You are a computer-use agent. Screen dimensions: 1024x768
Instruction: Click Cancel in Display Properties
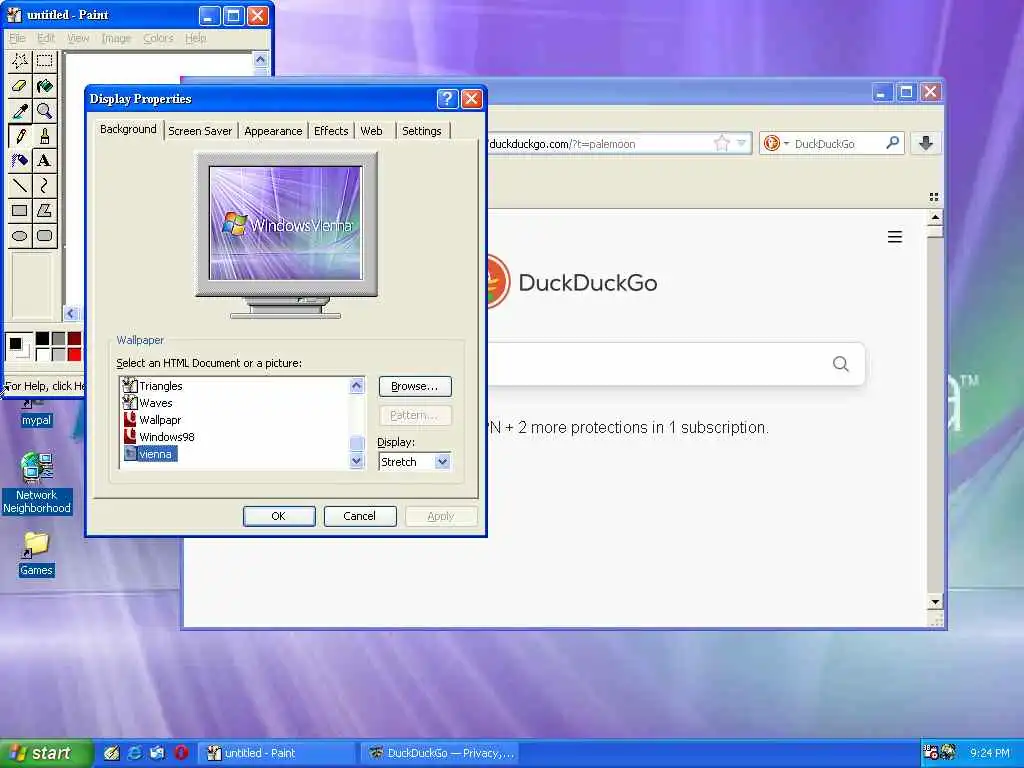coord(360,516)
